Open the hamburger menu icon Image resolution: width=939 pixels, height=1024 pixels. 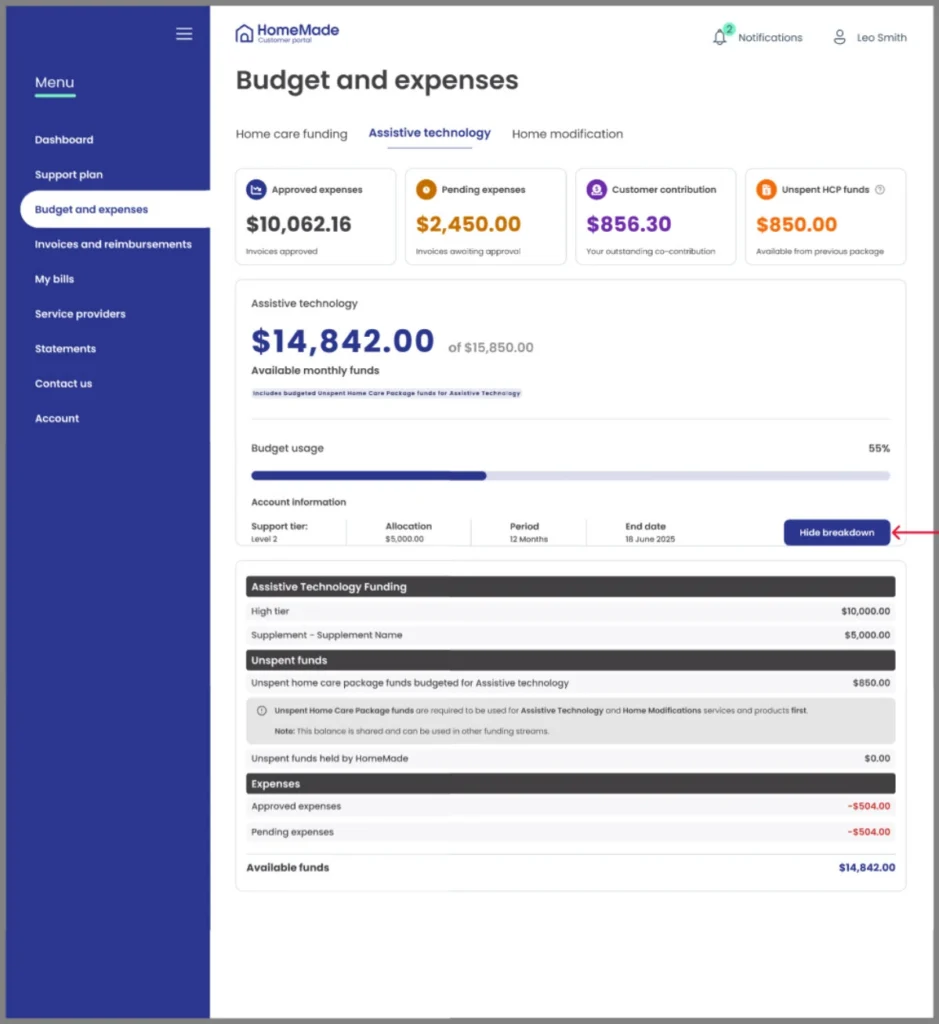184,33
